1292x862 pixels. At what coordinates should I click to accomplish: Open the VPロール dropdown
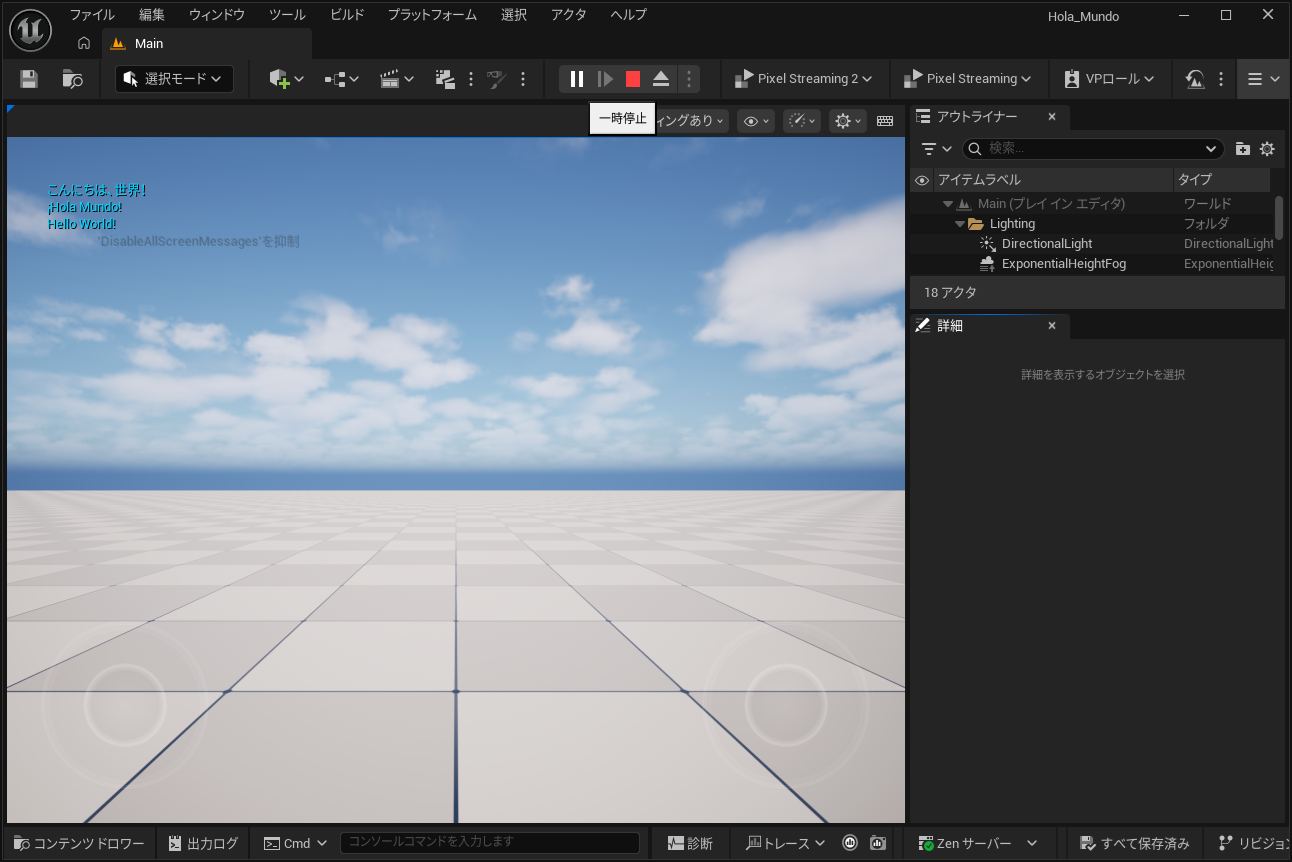point(1110,79)
